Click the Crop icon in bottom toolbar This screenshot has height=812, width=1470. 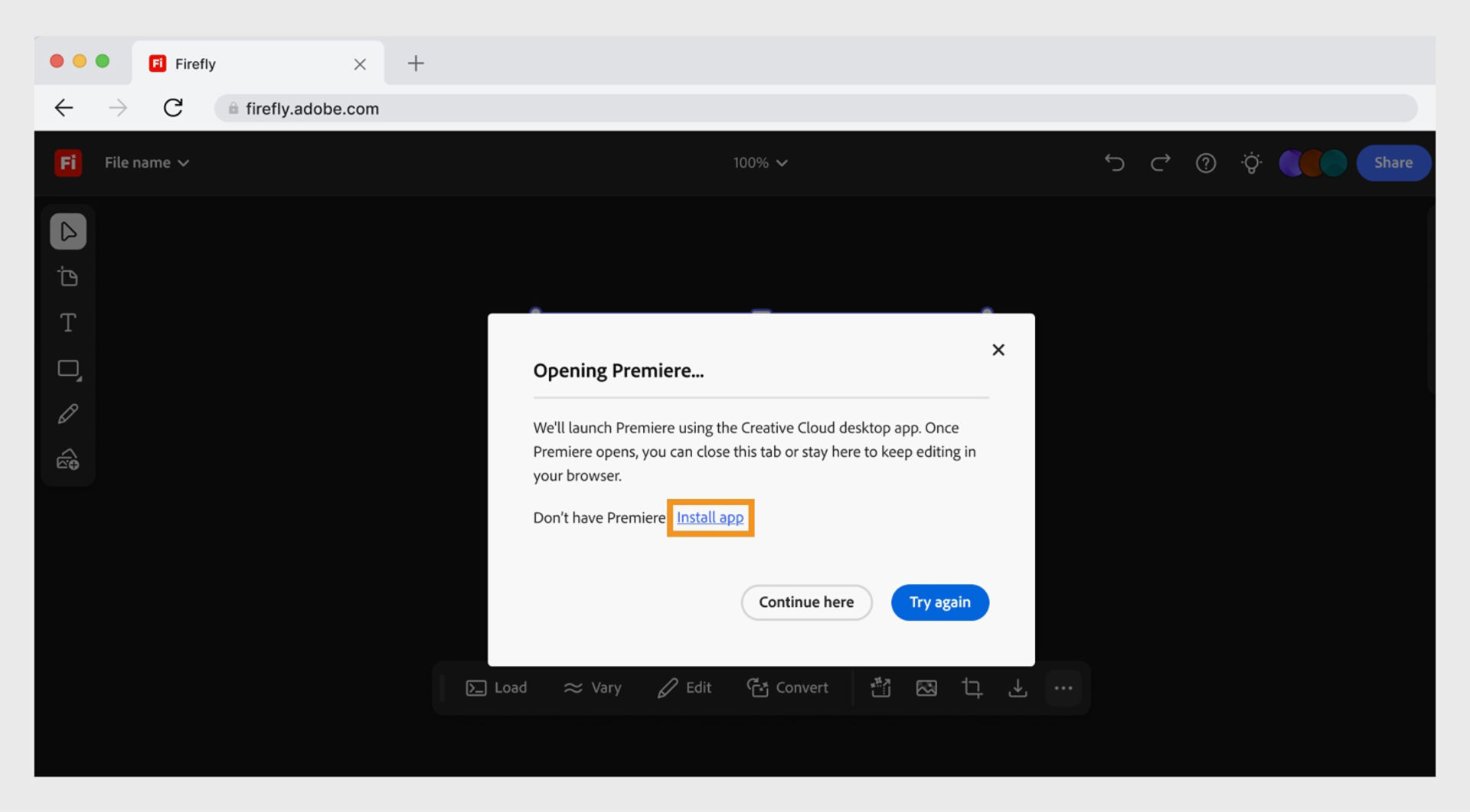pyautogui.click(x=972, y=687)
